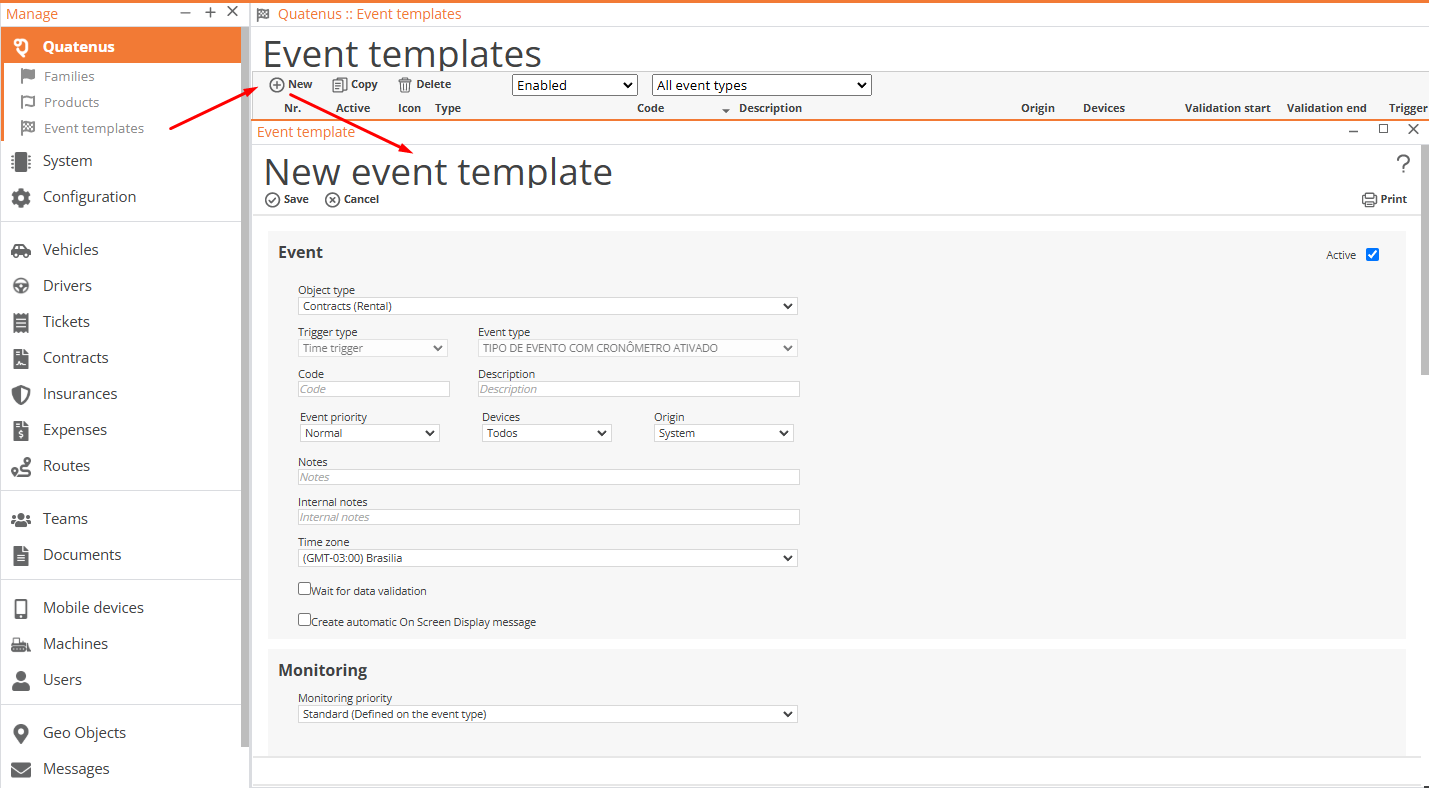
Task: Save the new event template
Action: pyautogui.click(x=287, y=200)
